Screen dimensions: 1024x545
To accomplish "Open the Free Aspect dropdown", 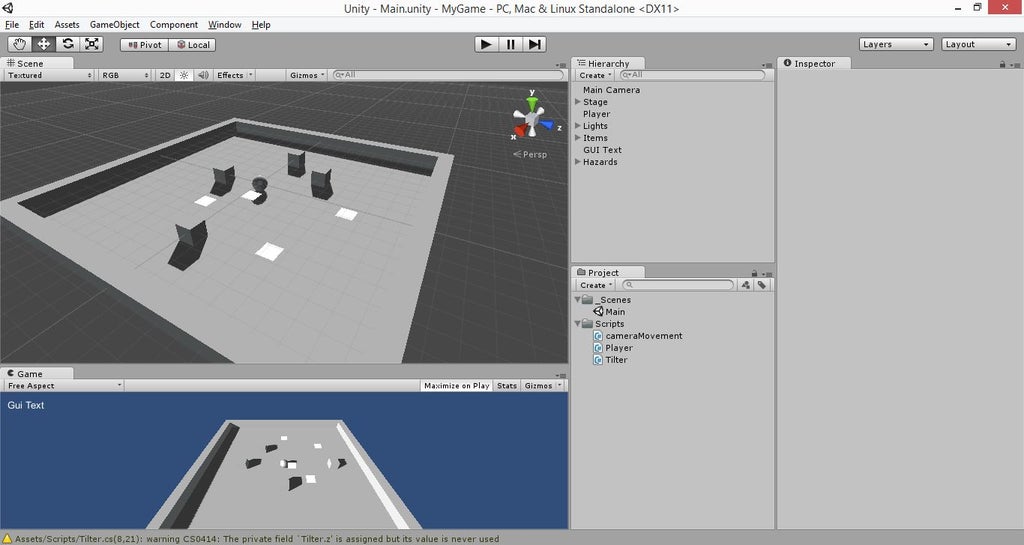I will click(63, 386).
